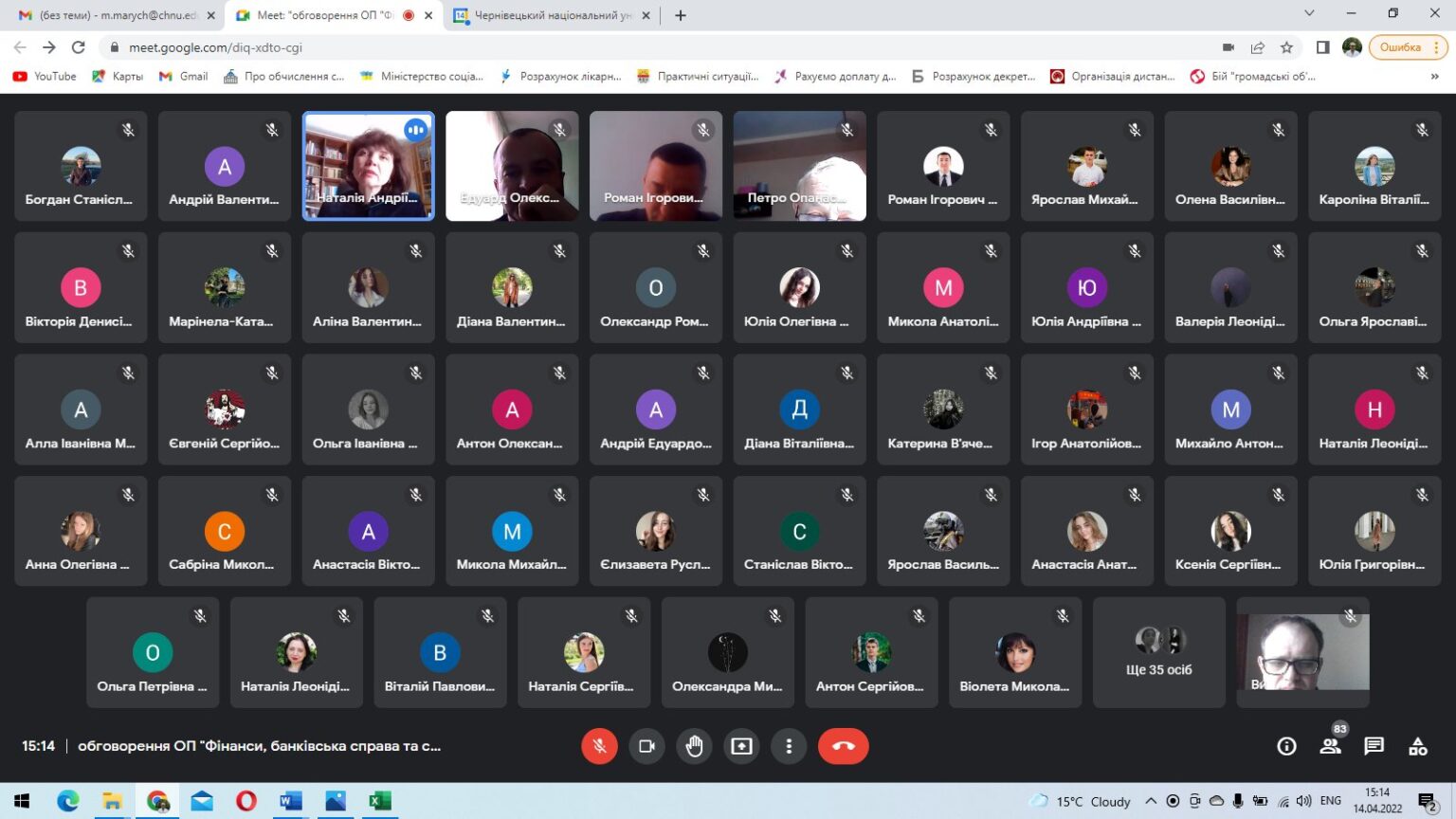This screenshot has height=819, width=1456.
Task: Open the 'Розрахунок декрет...' bookmark
Action: point(974,77)
